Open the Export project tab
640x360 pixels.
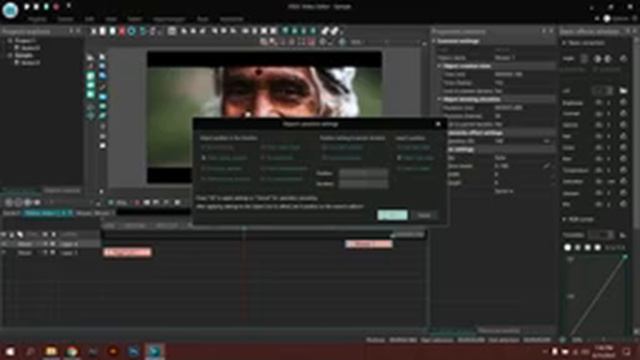tap(169, 19)
